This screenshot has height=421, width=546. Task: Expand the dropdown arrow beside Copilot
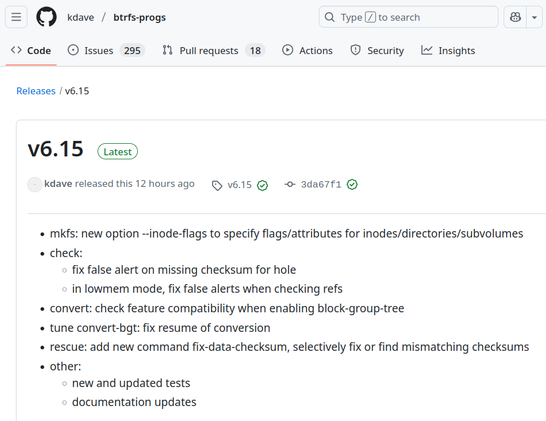click(534, 17)
